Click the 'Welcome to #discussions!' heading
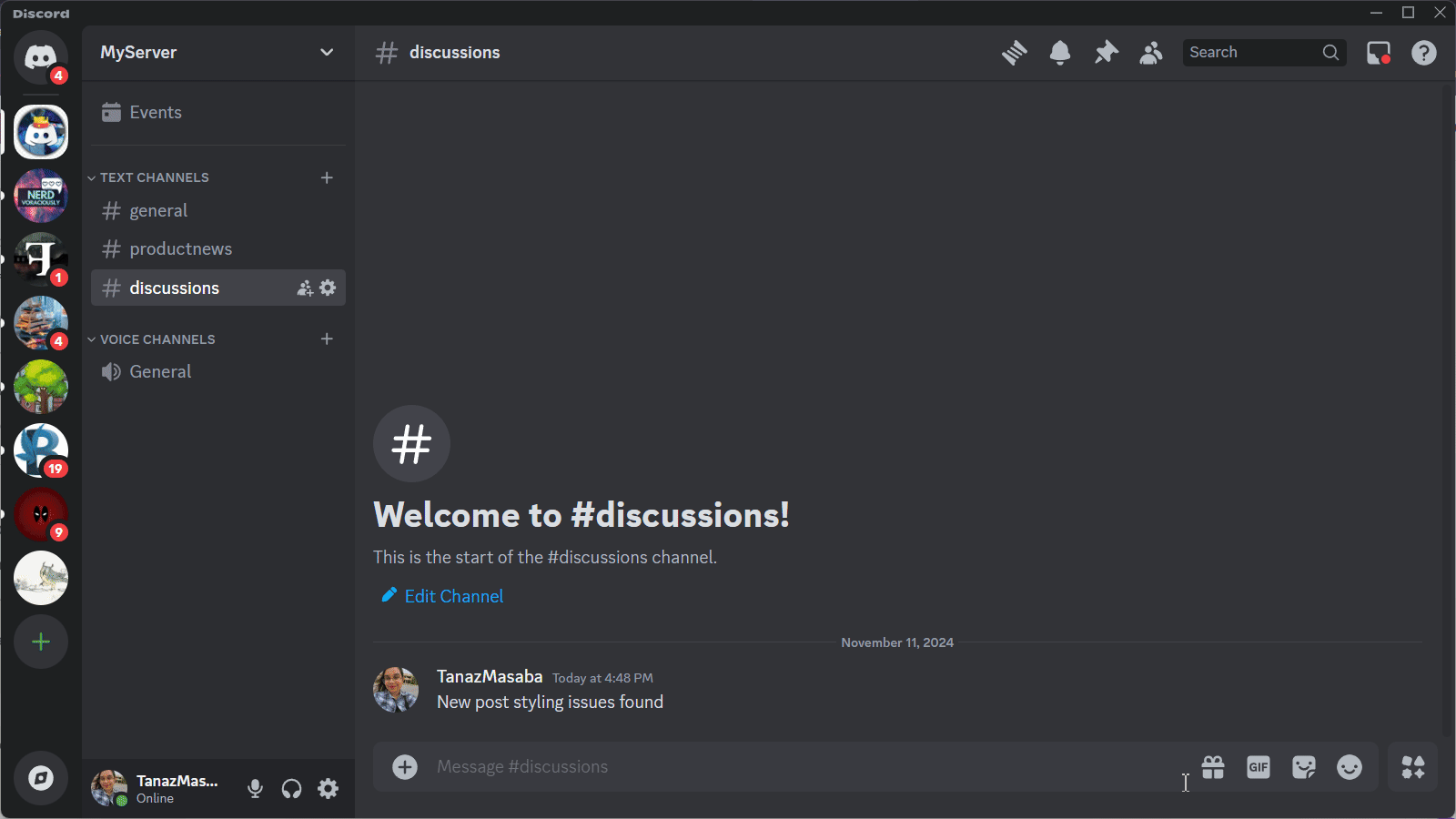Image resolution: width=1456 pixels, height=819 pixels. [x=581, y=515]
